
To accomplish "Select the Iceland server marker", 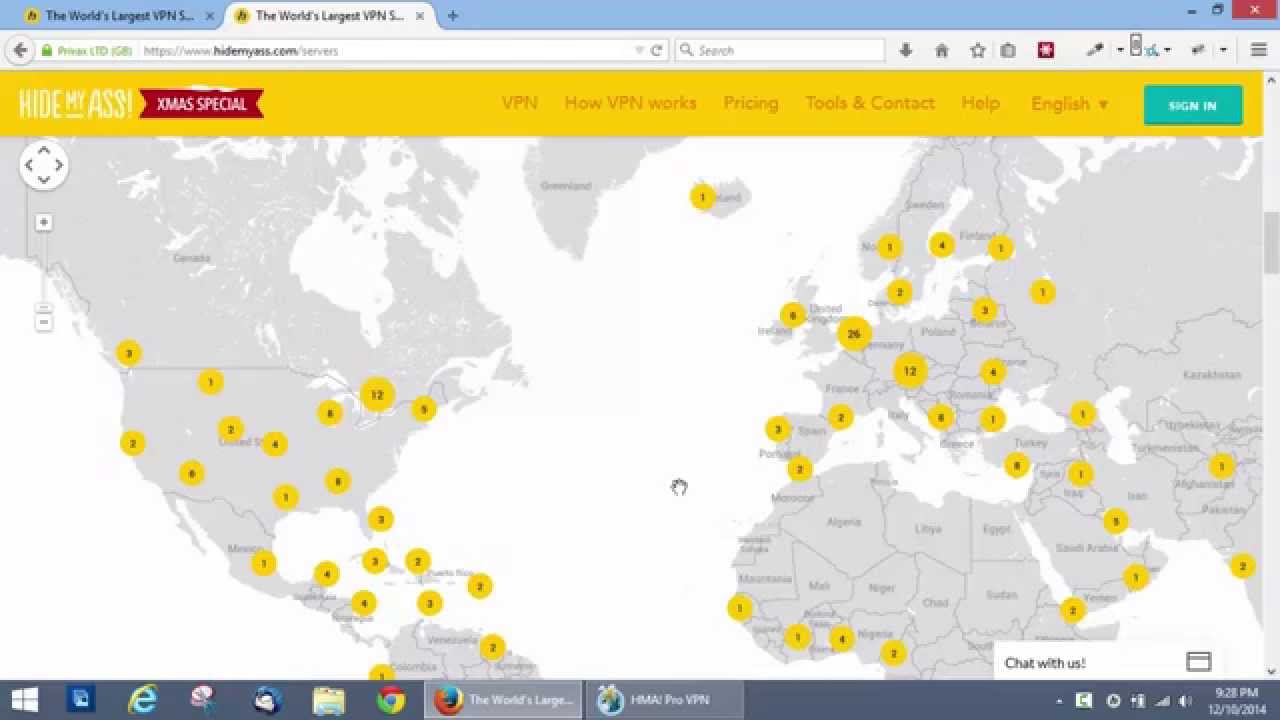I will click(702, 197).
